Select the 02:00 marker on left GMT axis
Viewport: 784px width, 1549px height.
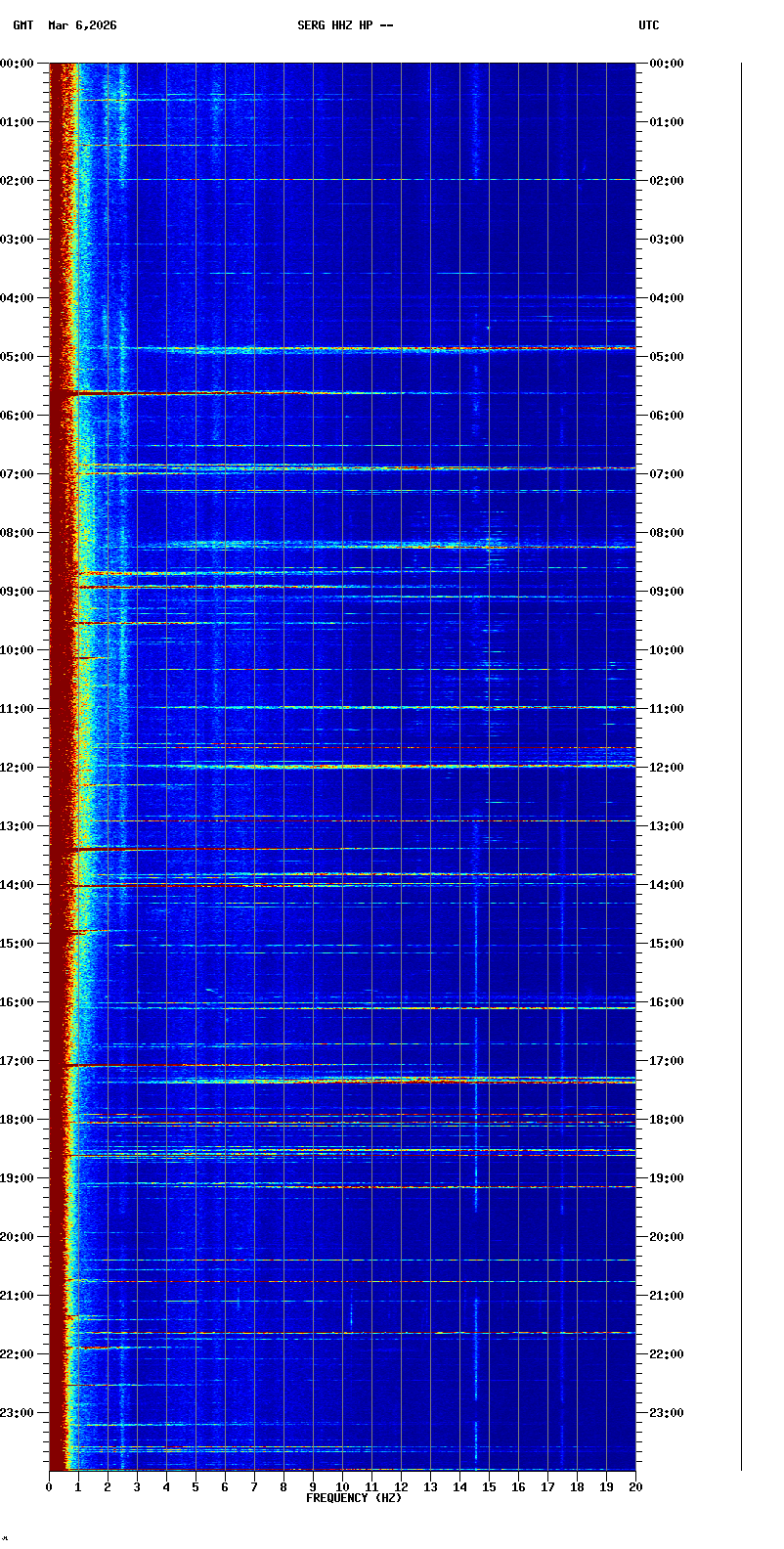click(18, 181)
